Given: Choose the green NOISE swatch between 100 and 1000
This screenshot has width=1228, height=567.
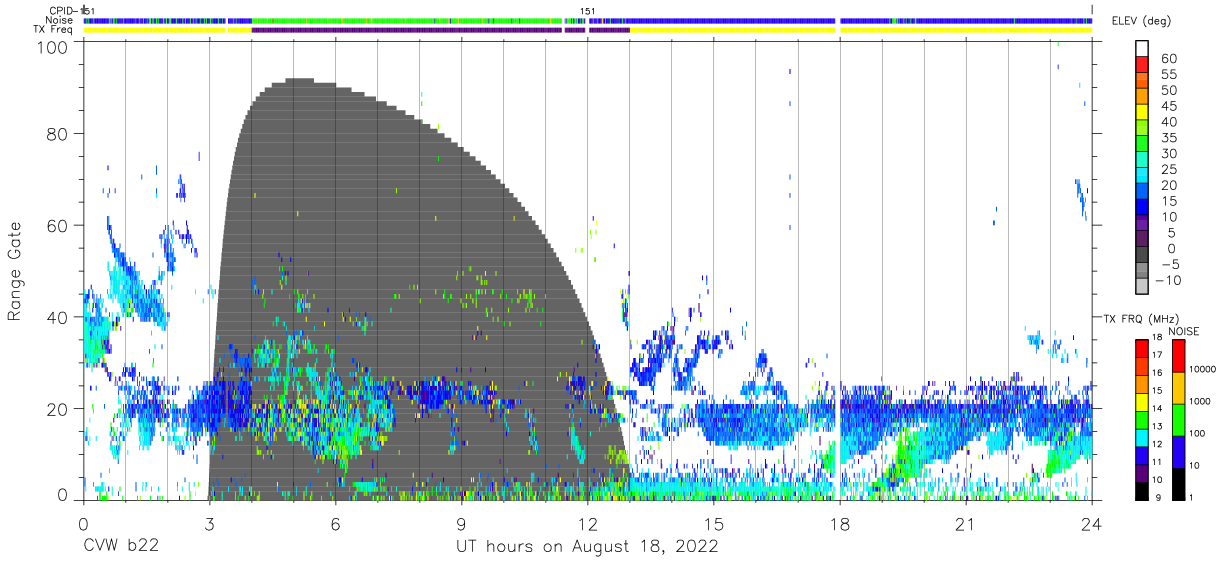Looking at the screenshot, I should [1179, 419].
